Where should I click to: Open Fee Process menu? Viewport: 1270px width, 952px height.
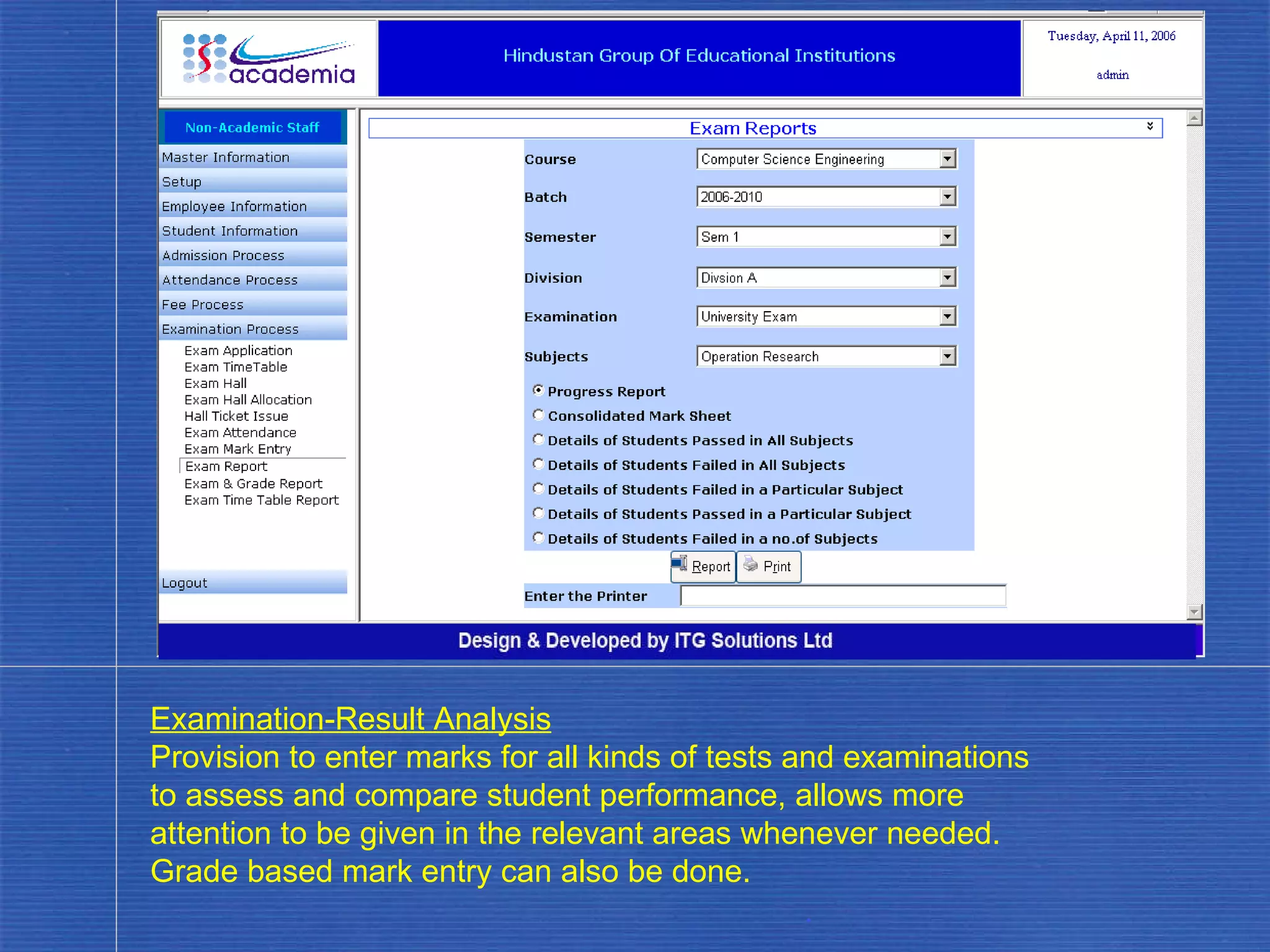(x=253, y=304)
